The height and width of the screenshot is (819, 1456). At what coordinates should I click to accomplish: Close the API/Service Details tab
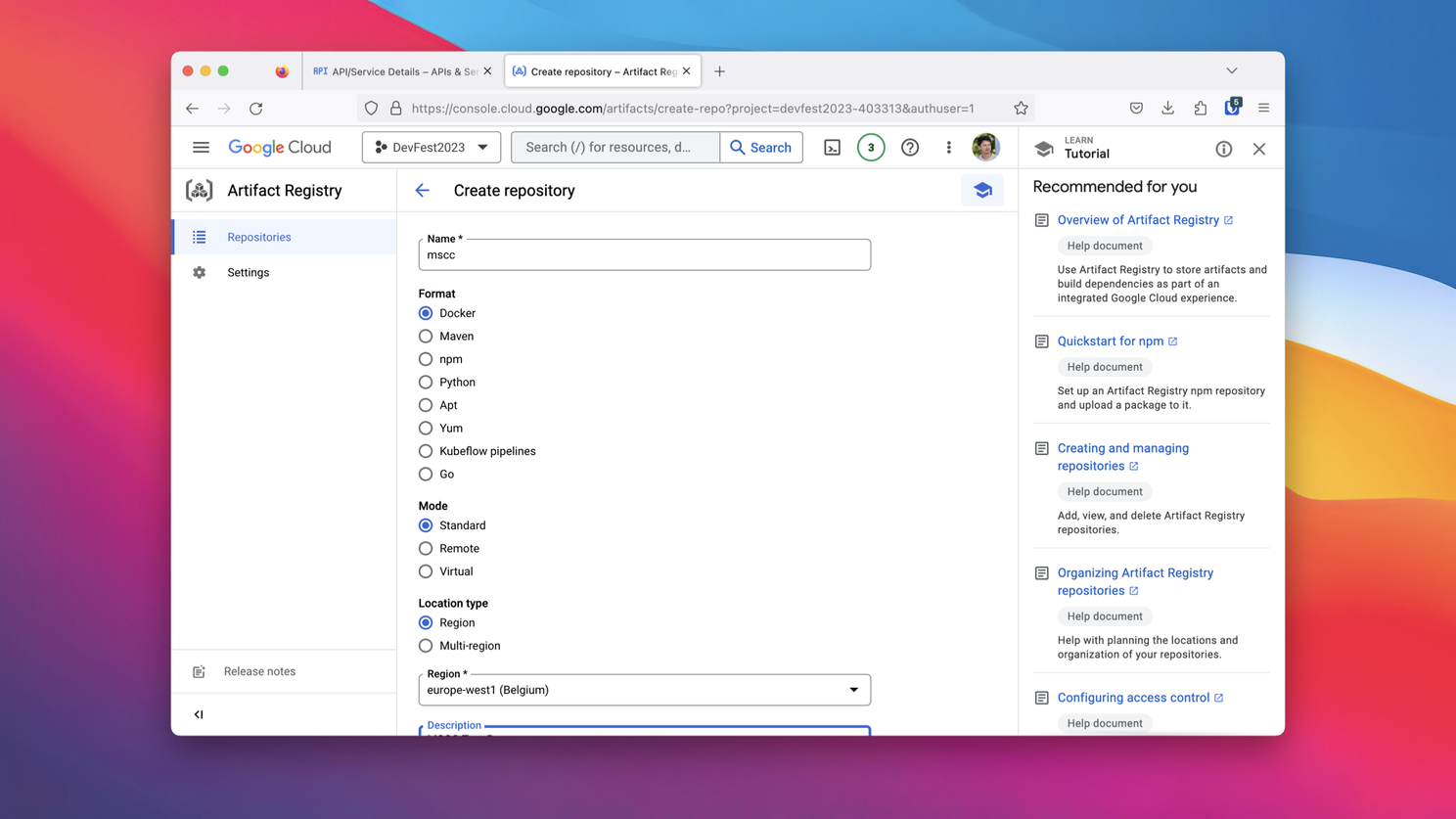[487, 71]
